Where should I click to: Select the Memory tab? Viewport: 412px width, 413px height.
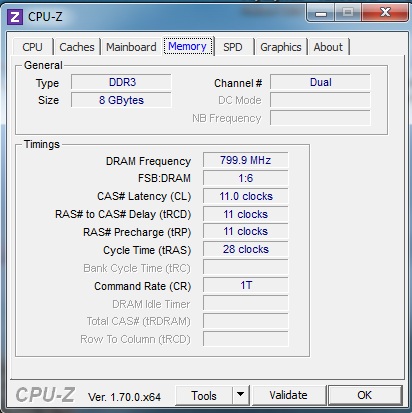pyautogui.click(x=187, y=46)
